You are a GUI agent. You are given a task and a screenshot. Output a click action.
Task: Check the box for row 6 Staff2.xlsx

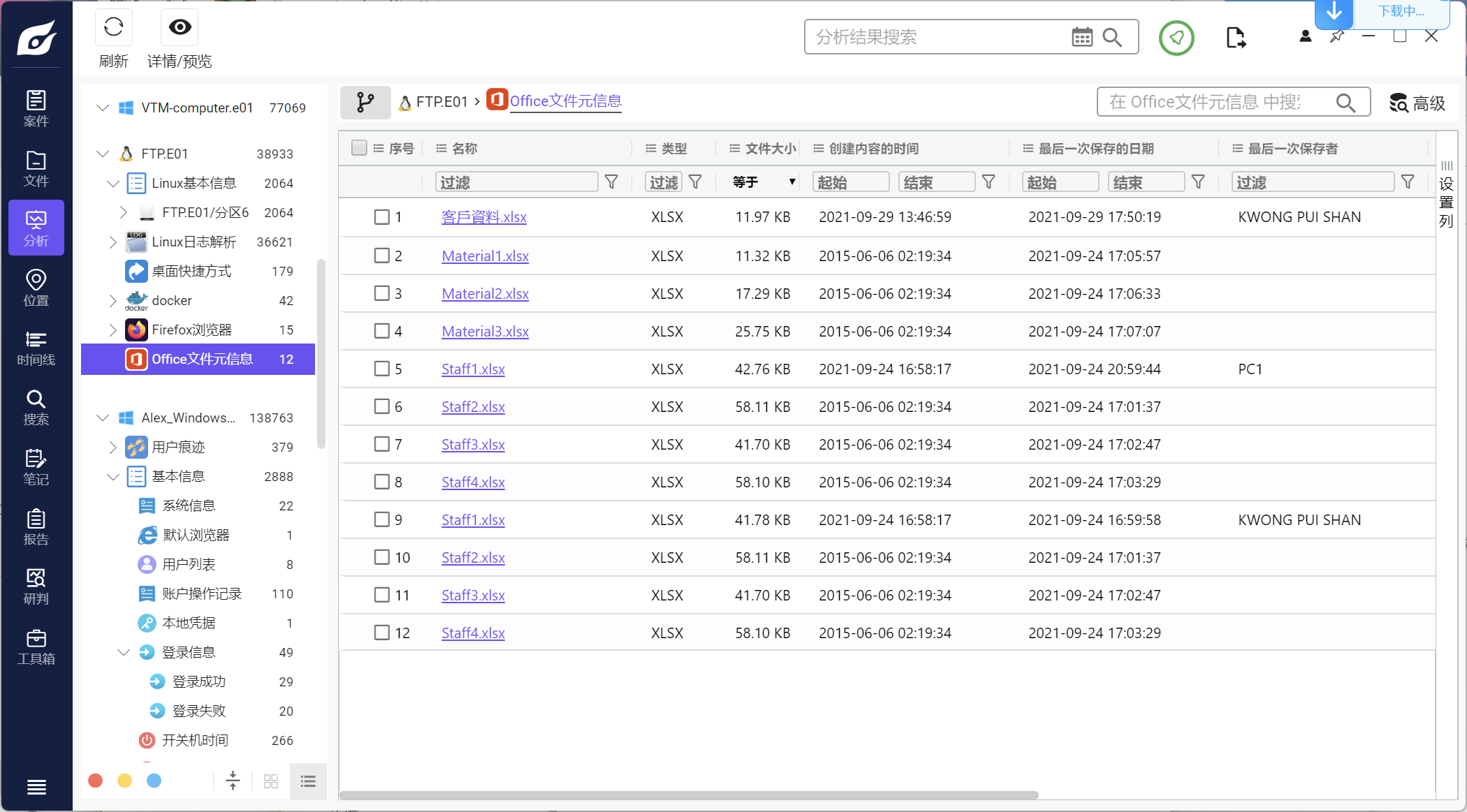click(x=381, y=406)
